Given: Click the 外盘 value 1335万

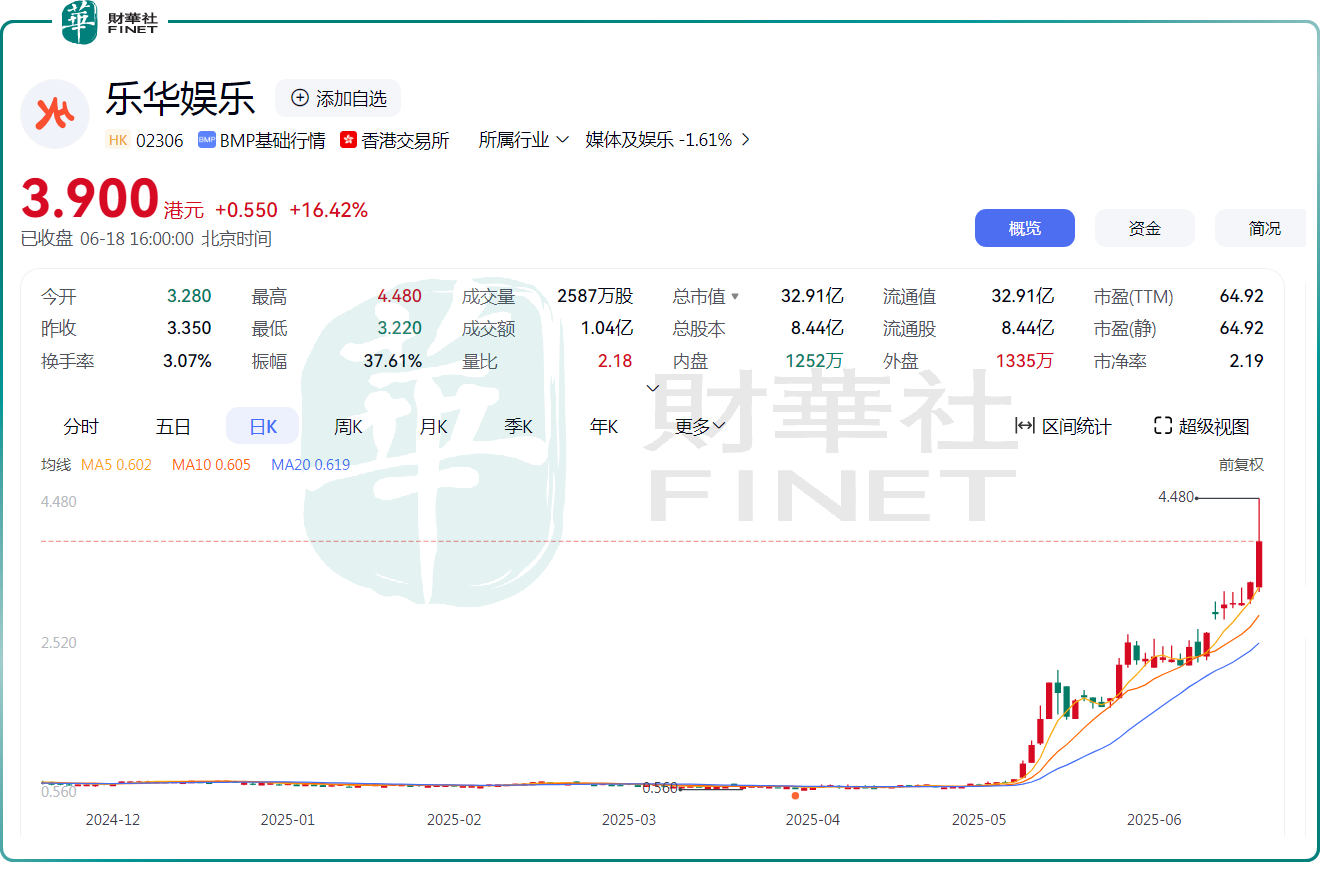Looking at the screenshot, I should [x=1024, y=361].
